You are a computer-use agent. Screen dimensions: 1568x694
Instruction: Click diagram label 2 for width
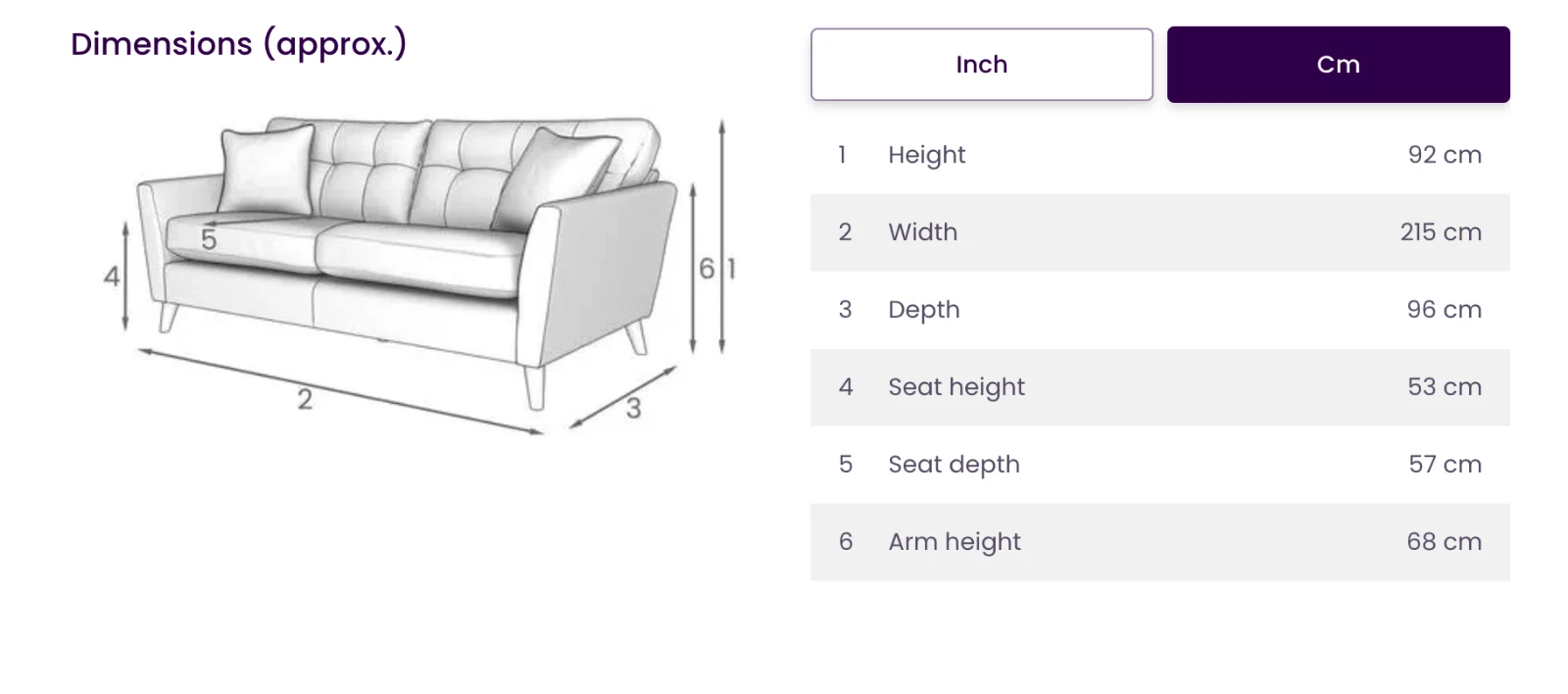point(305,400)
